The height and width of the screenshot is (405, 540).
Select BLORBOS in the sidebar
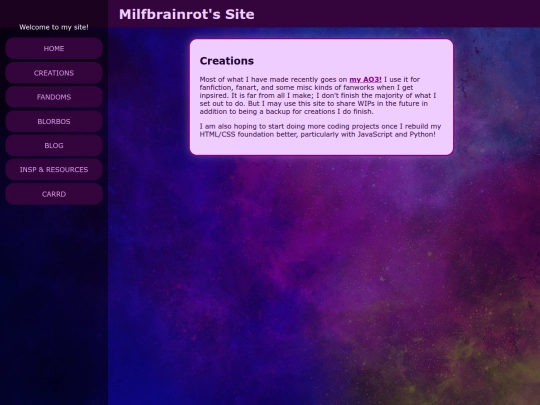54,122
